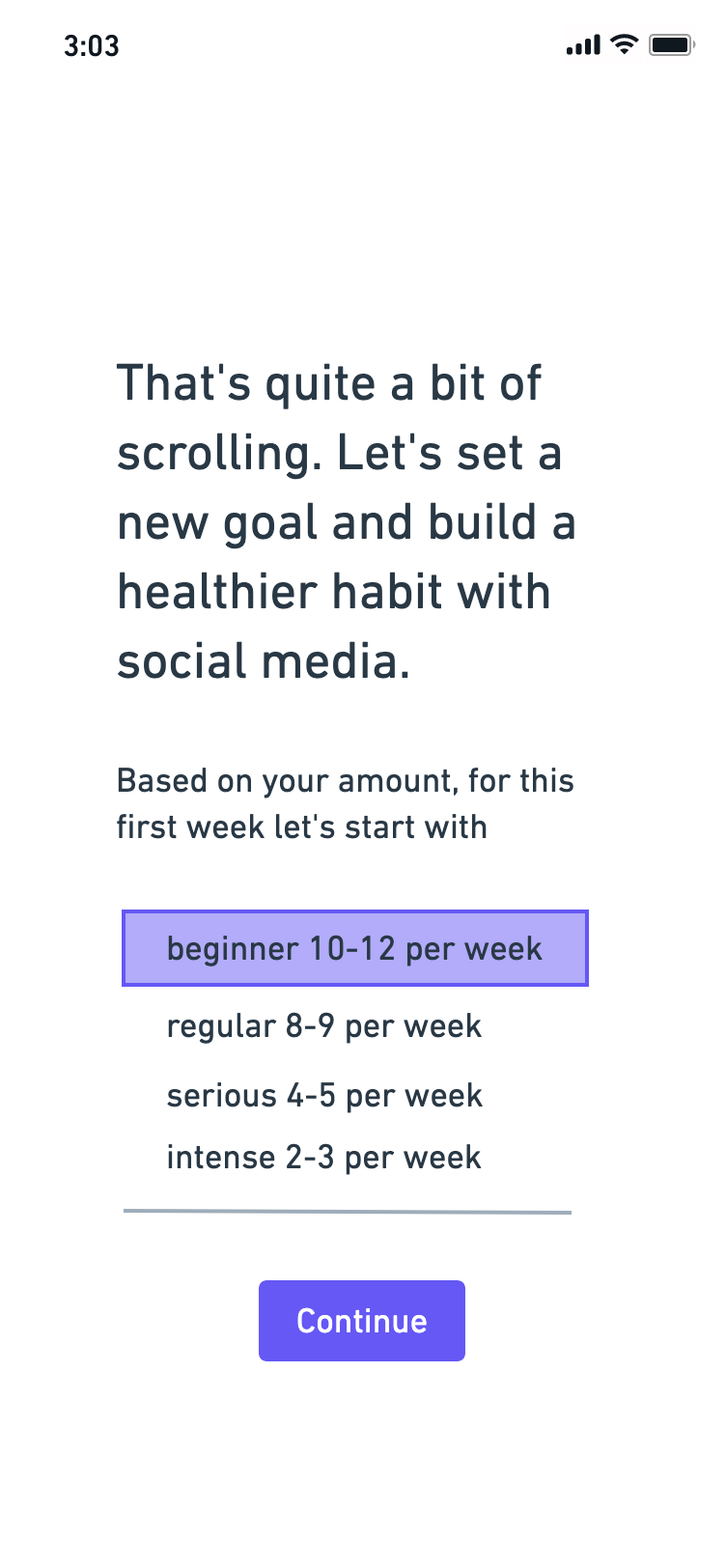This screenshot has height=1568, width=726.
Task: Tap the Continue button
Action: pyautogui.click(x=362, y=1321)
